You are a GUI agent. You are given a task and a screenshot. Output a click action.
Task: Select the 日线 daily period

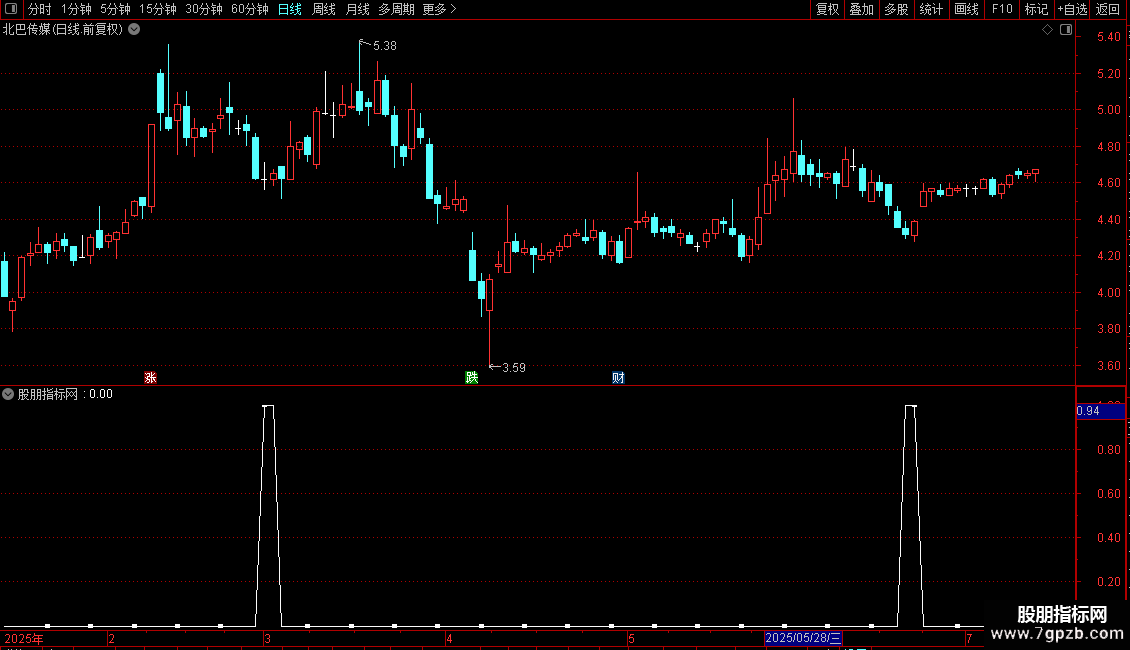tap(290, 9)
